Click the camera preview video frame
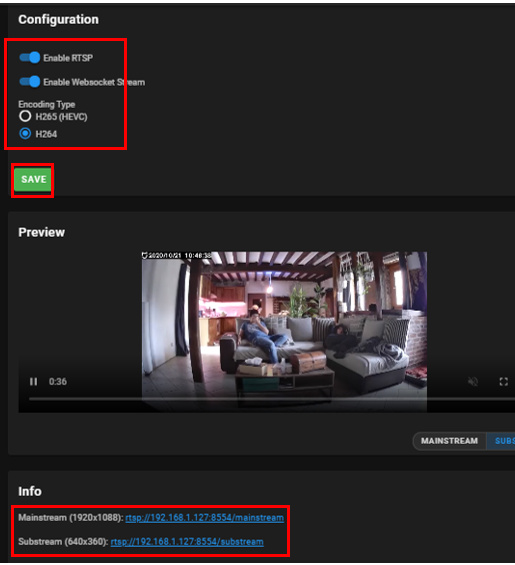 [x=284, y=332]
